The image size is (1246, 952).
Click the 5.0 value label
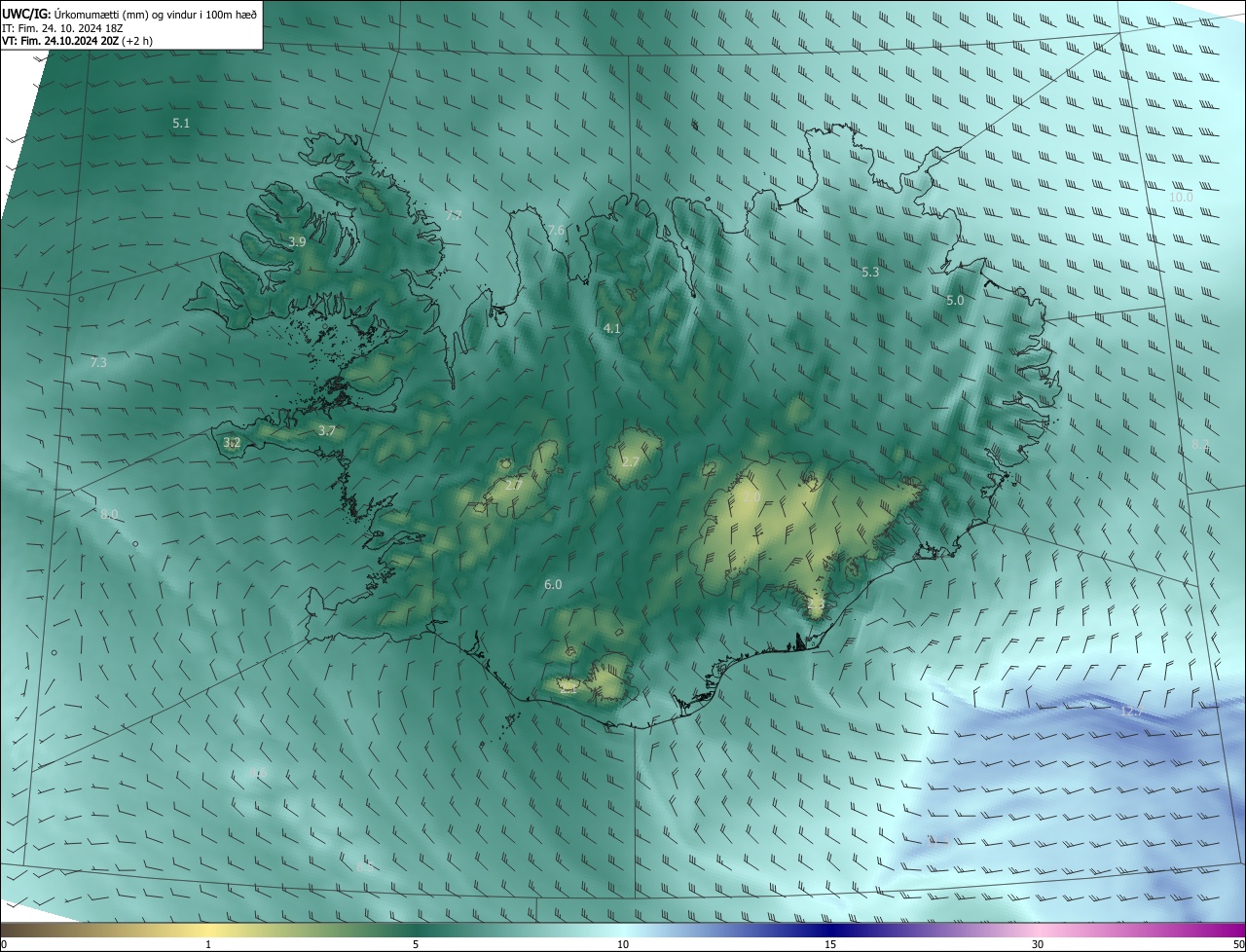[955, 301]
